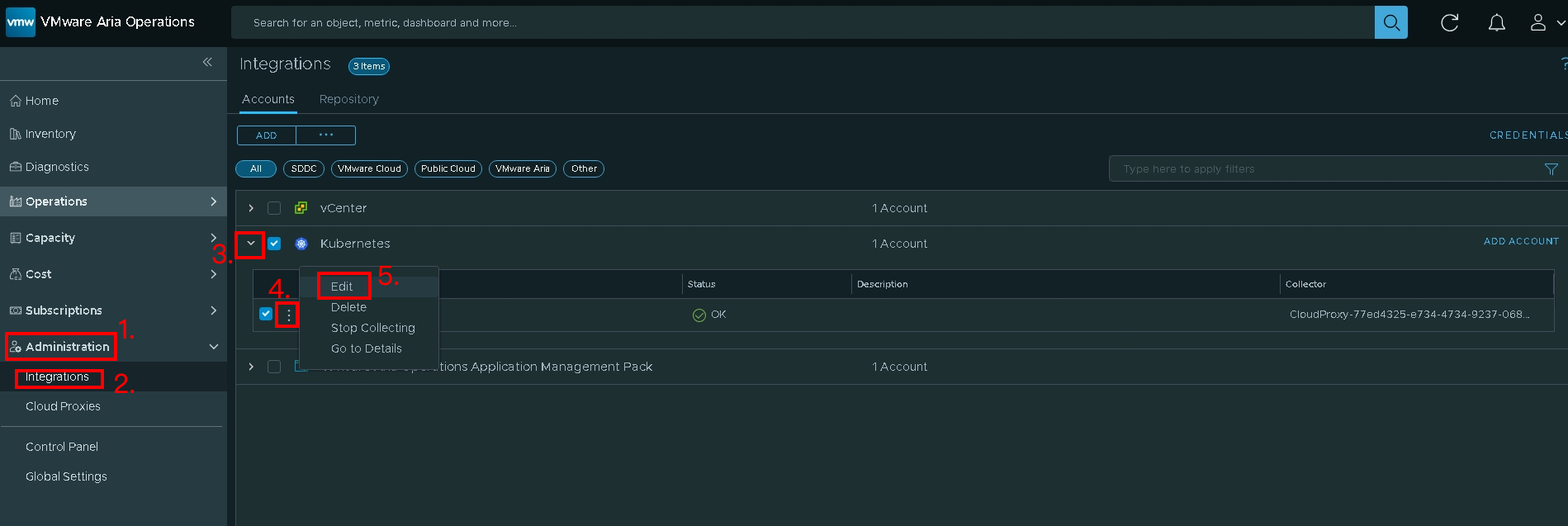
Task: Uncheck the Kubernetes row checkbox
Action: click(274, 244)
